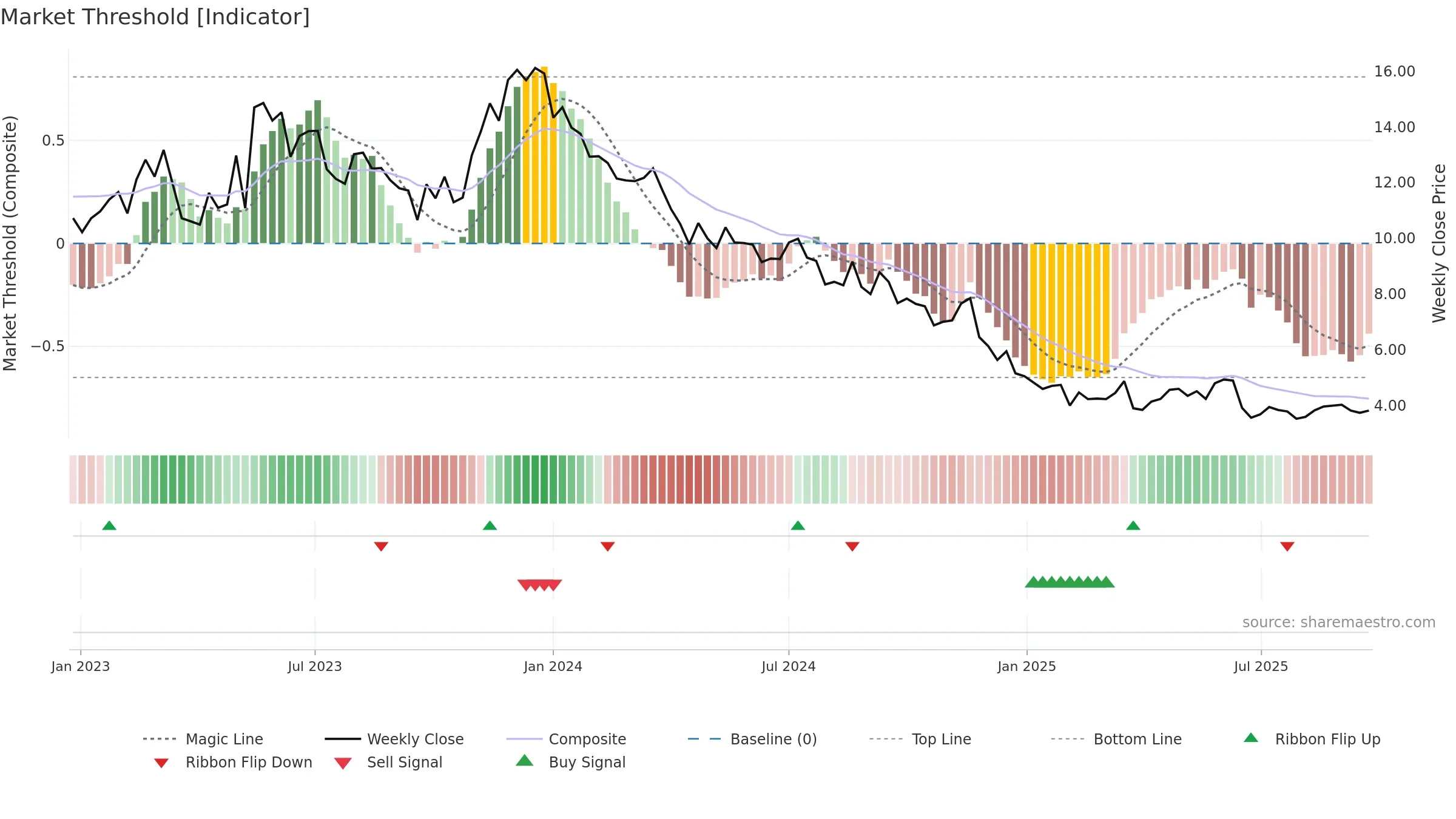Click the red flip-down triangle in late summer 2024
Screen dimensions: 1456x819
pyautogui.click(x=852, y=547)
